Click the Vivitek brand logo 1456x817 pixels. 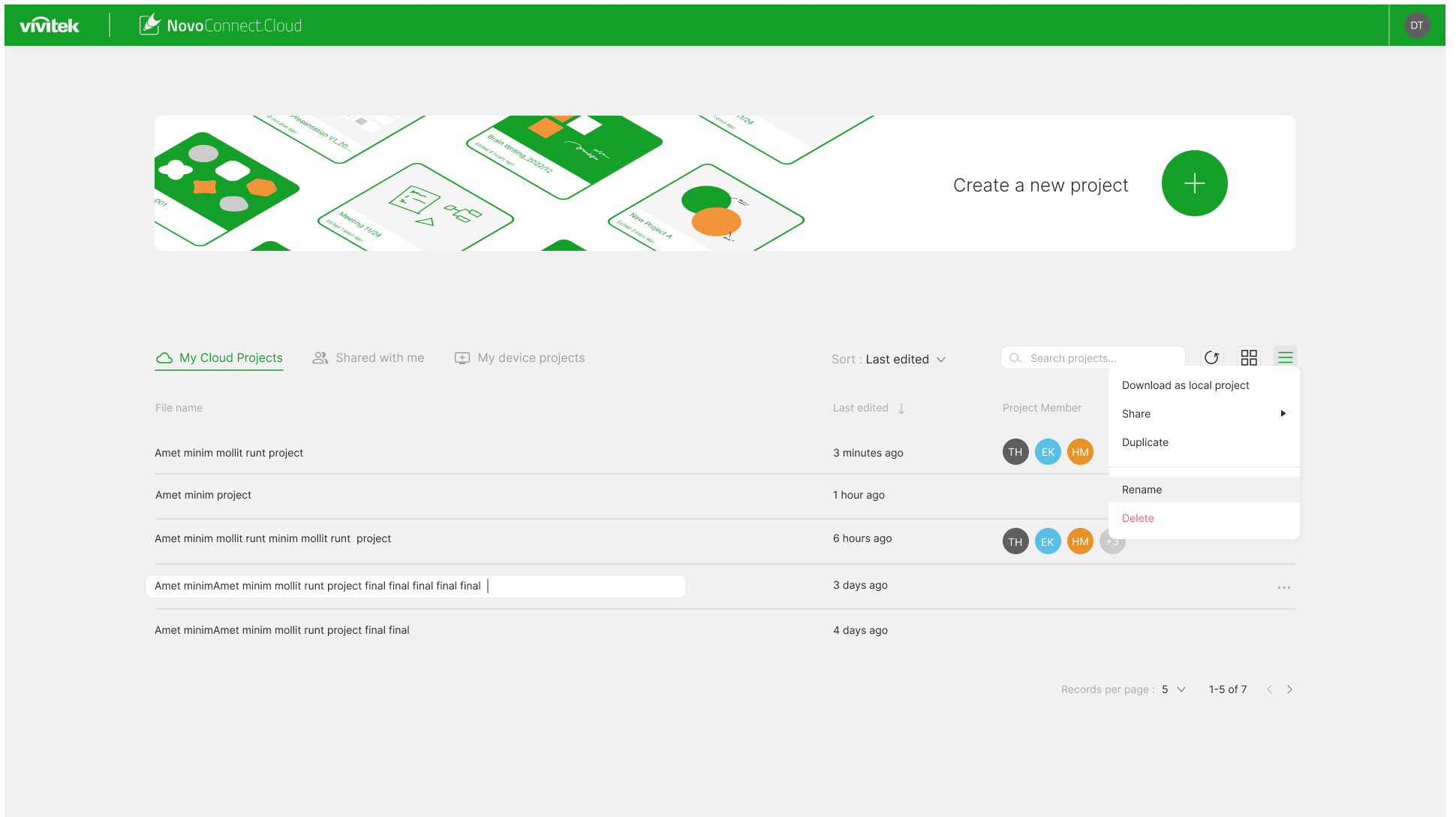[x=50, y=26]
